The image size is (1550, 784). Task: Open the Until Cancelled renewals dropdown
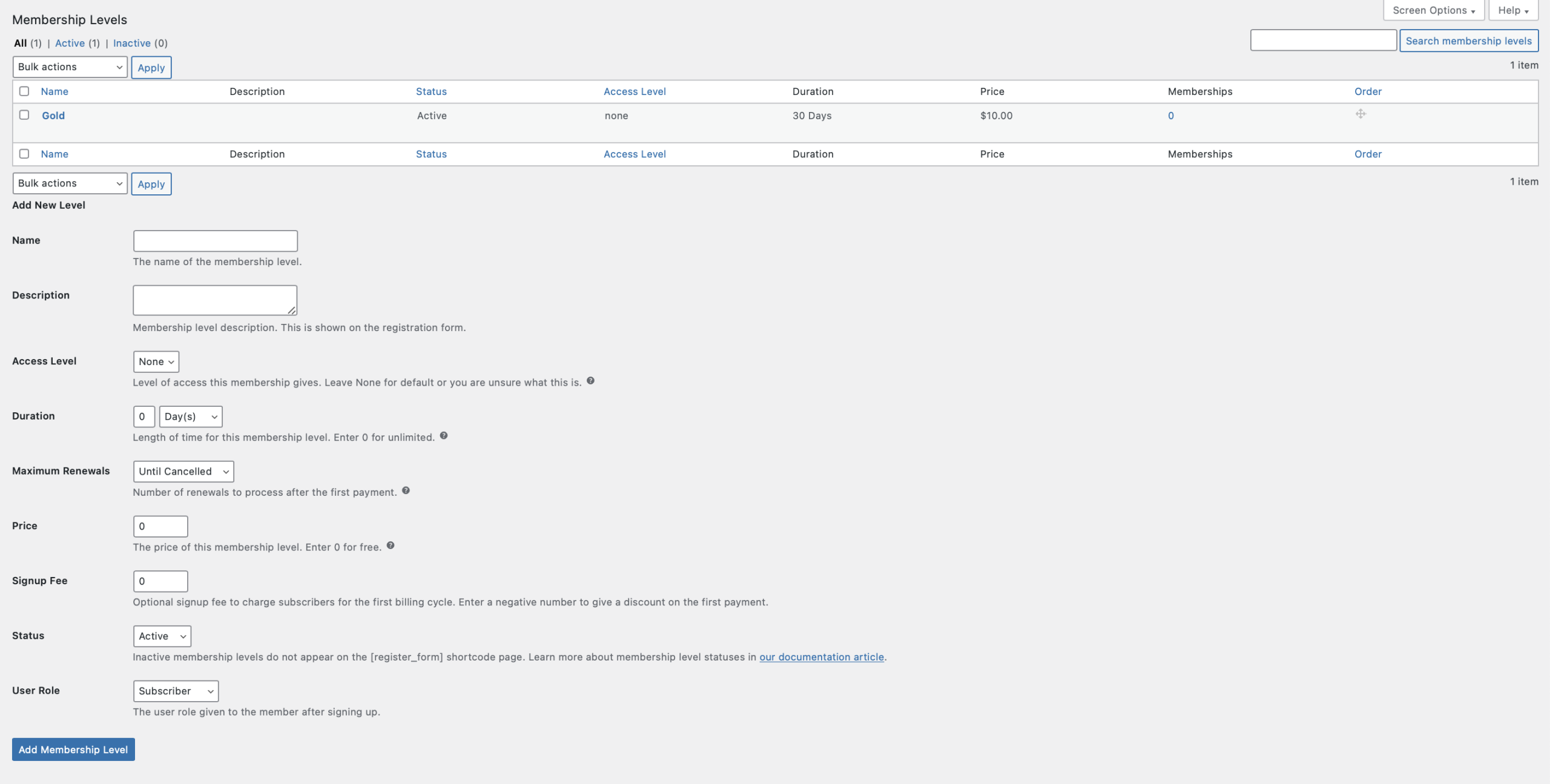pos(183,472)
